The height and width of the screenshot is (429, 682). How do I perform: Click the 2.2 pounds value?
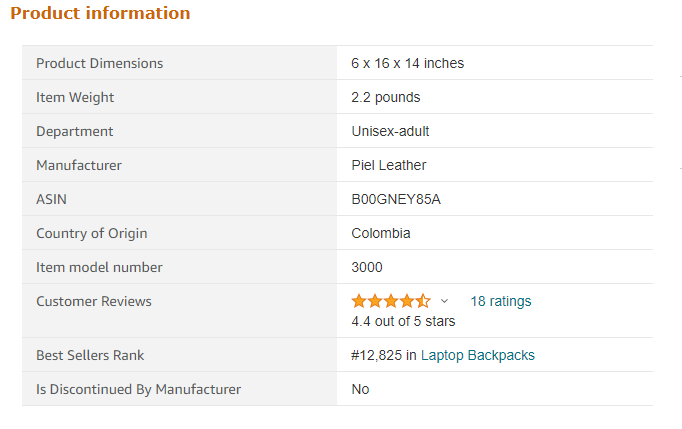click(x=386, y=97)
